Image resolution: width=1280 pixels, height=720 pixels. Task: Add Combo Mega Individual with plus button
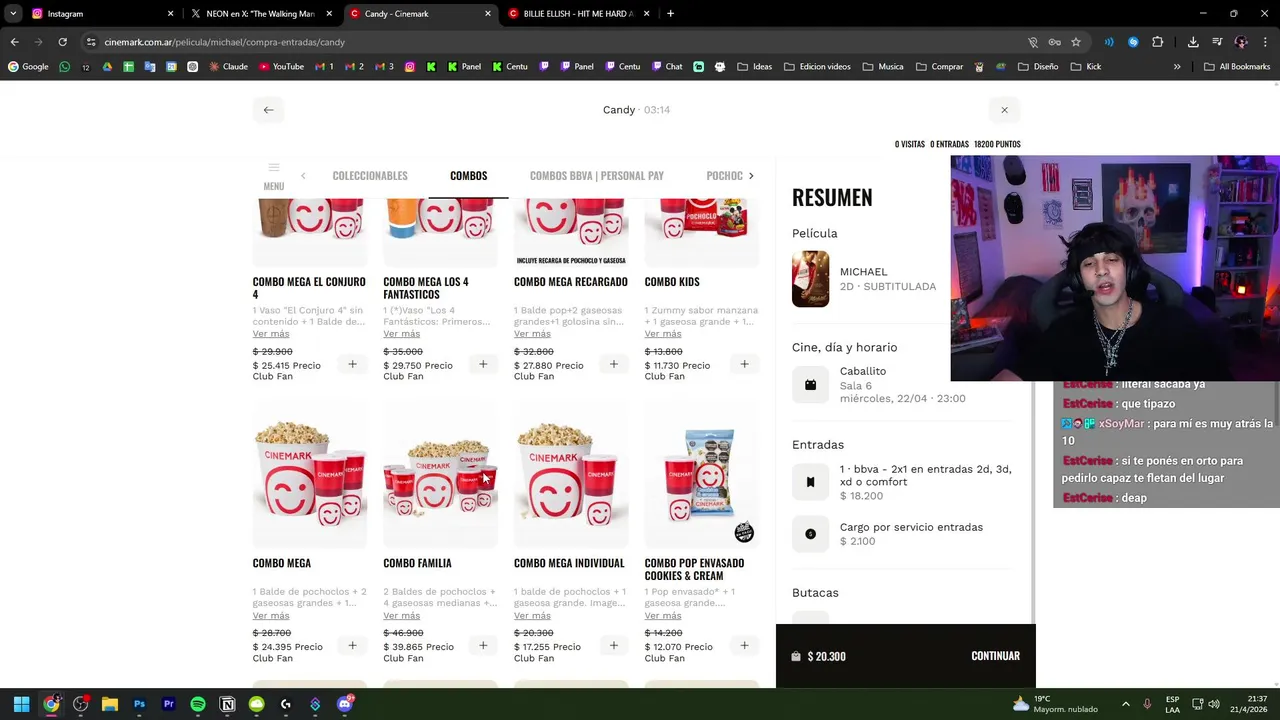click(614, 646)
